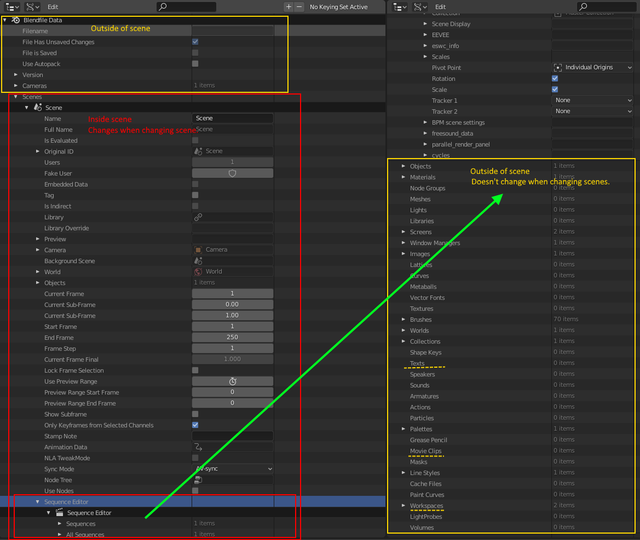The image size is (640, 540).
Task: Click the End Frame value 250
Action: tap(233, 337)
